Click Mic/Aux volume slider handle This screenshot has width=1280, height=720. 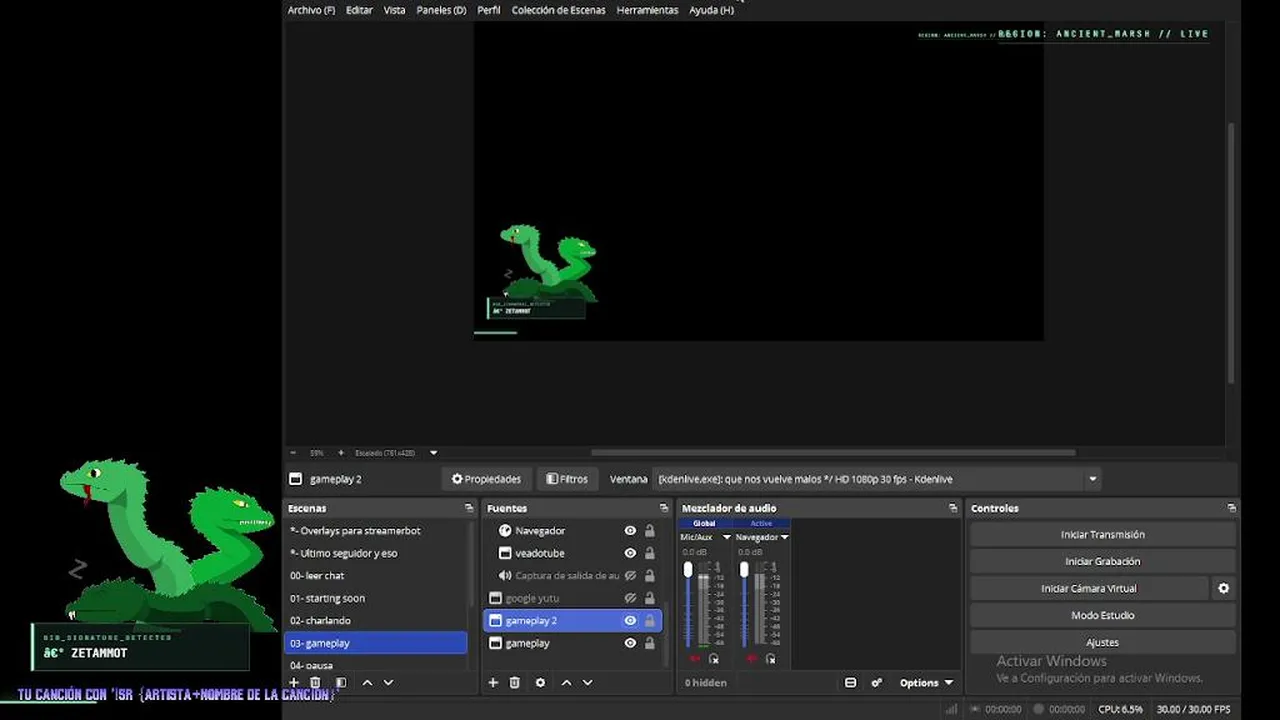pos(688,569)
